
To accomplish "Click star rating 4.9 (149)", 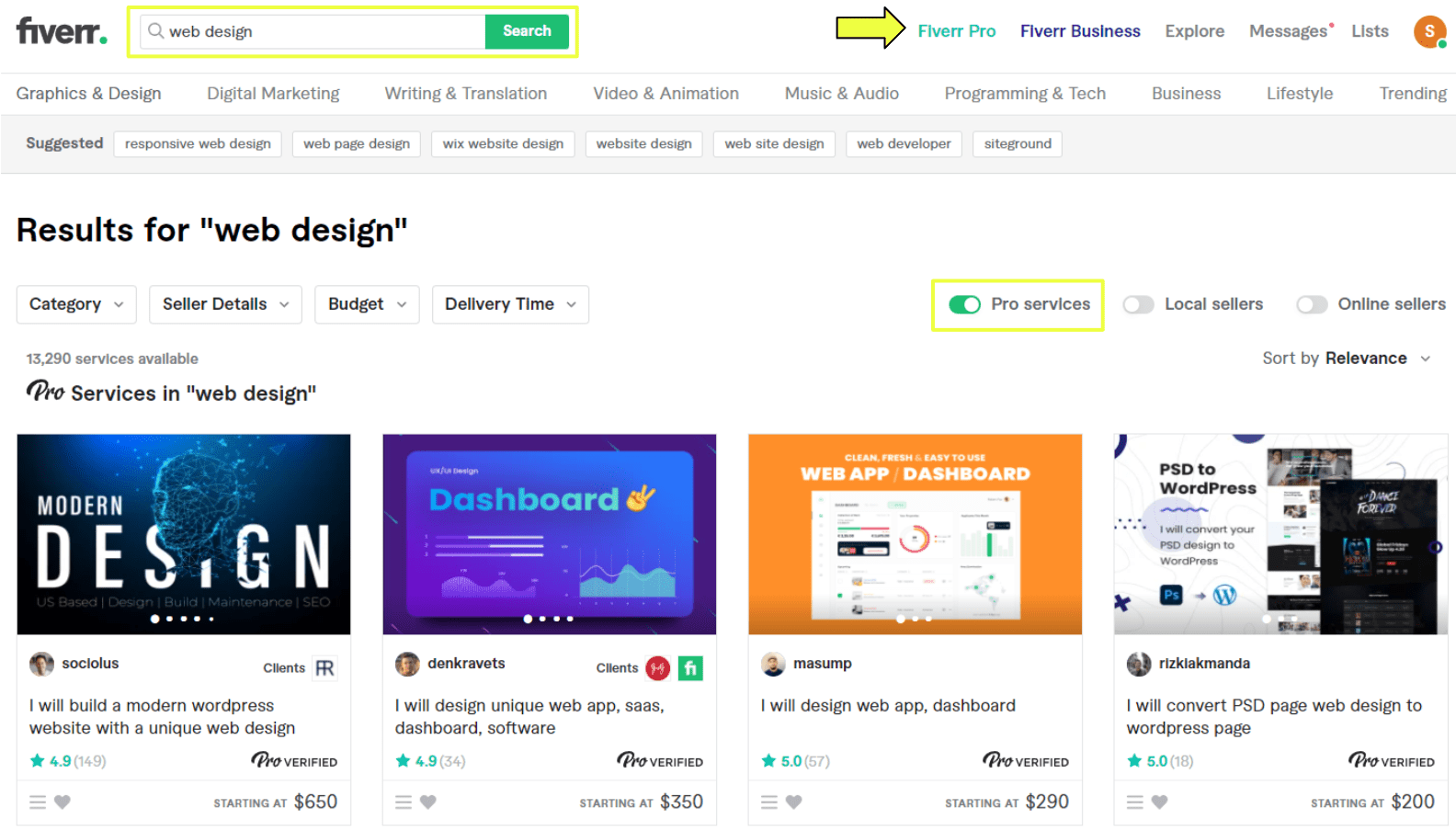I will pyautogui.click(x=68, y=761).
